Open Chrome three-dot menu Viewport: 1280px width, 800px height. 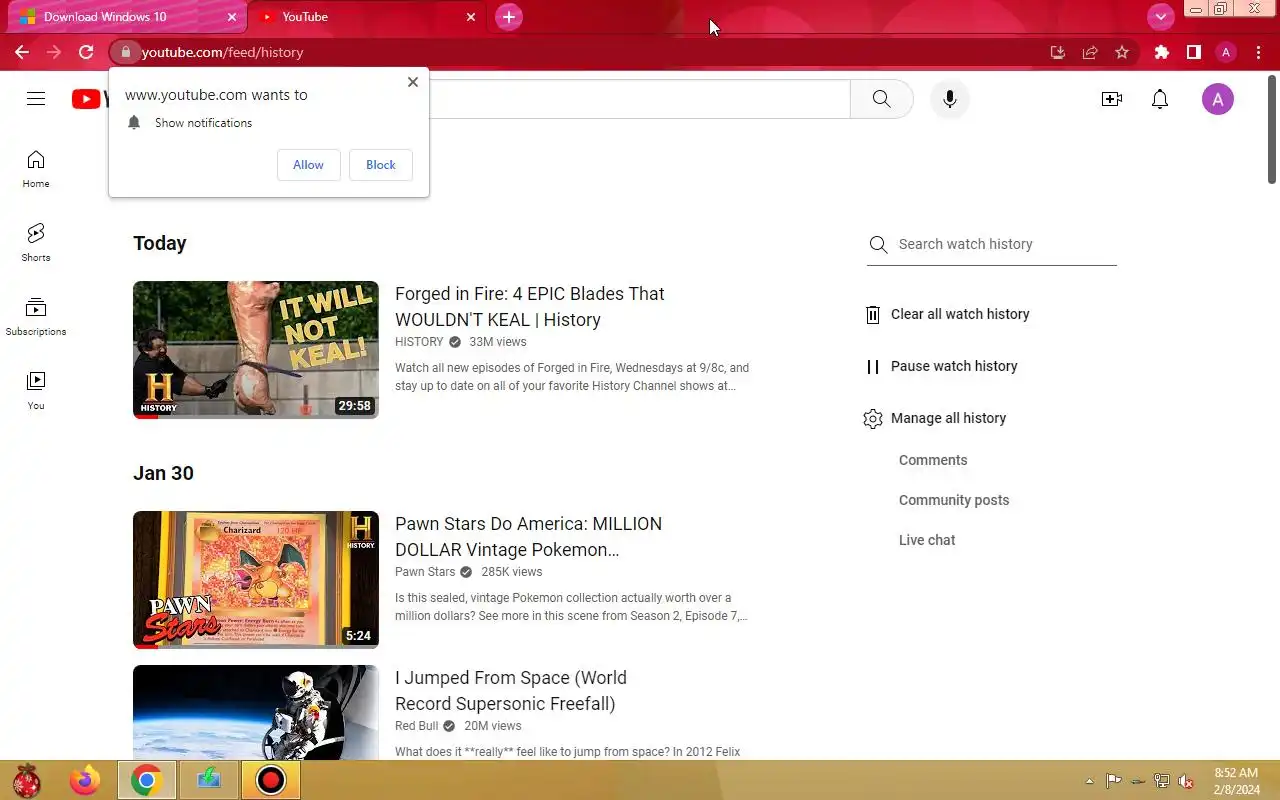click(1258, 52)
